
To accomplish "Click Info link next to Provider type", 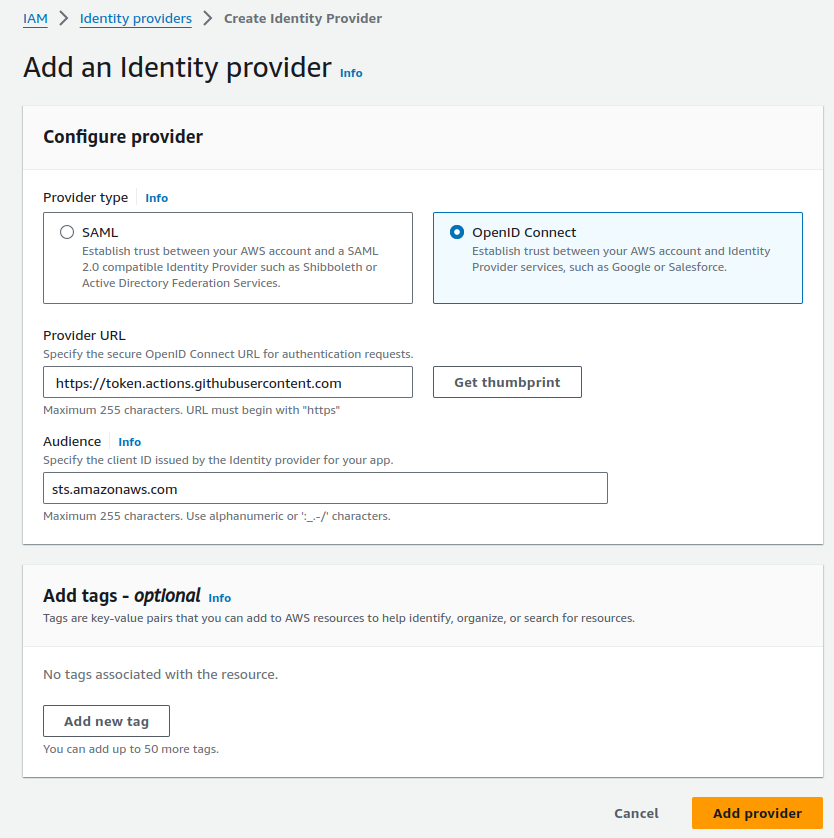I will [156, 198].
